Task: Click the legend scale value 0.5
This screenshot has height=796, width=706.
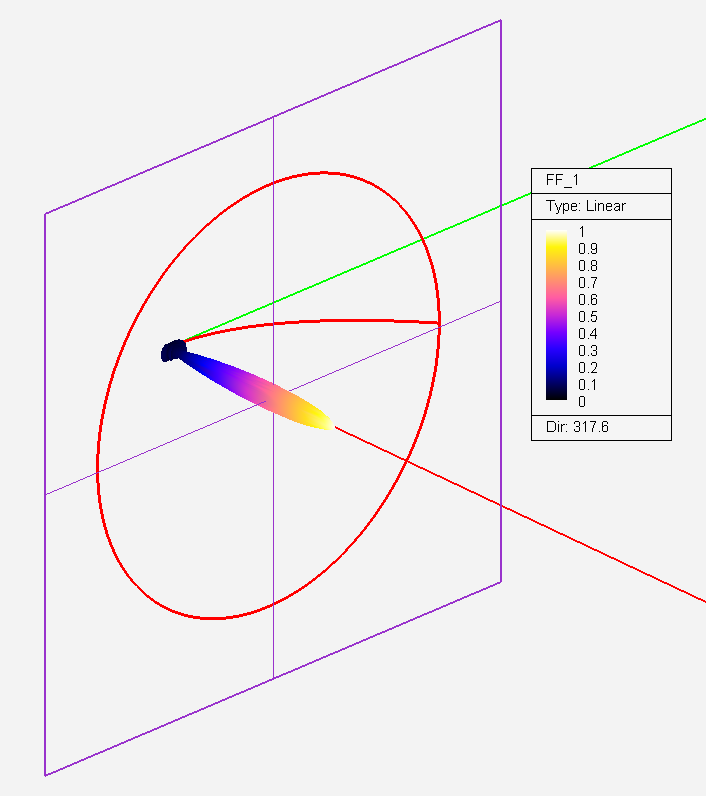Action: 588,317
